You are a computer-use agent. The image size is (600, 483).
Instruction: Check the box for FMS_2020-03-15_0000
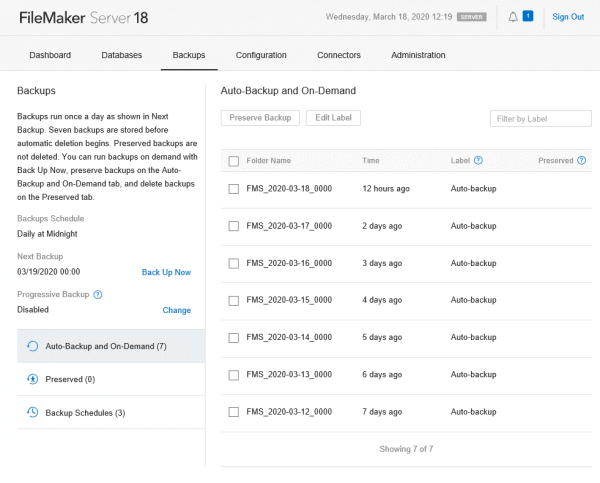(x=233, y=300)
